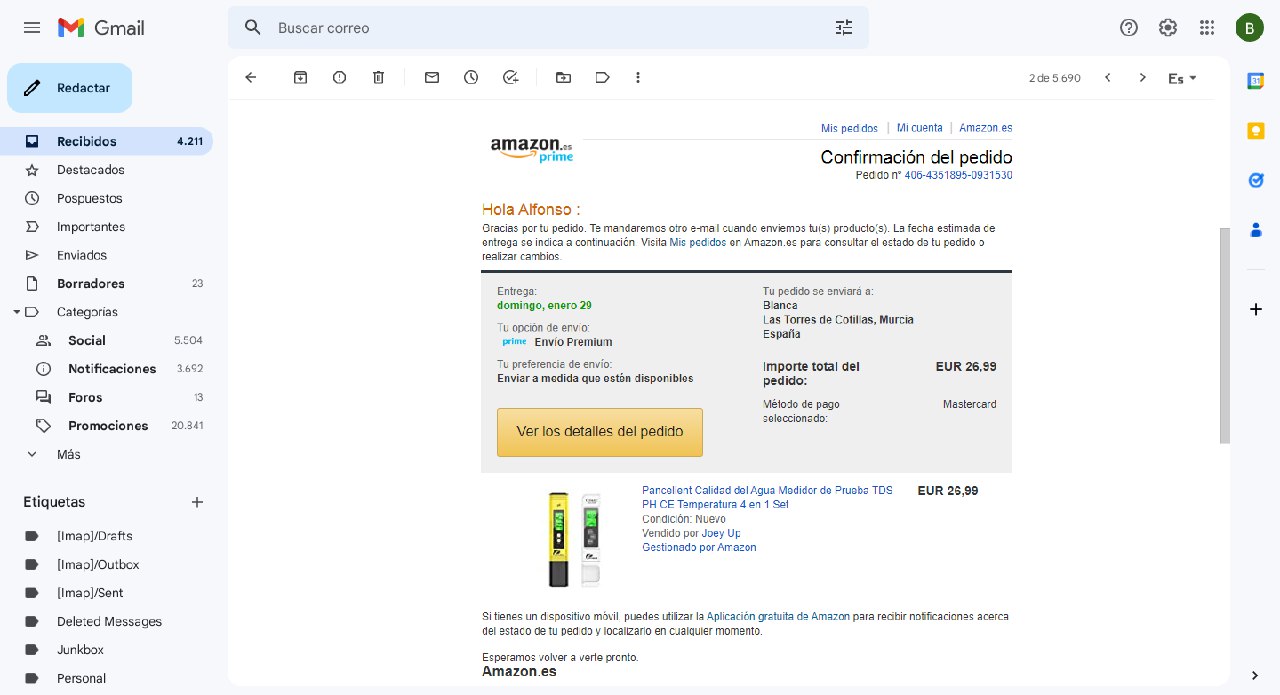Delete the email using the trash icon
Viewport: 1280px width, 695px height.
tap(378, 77)
